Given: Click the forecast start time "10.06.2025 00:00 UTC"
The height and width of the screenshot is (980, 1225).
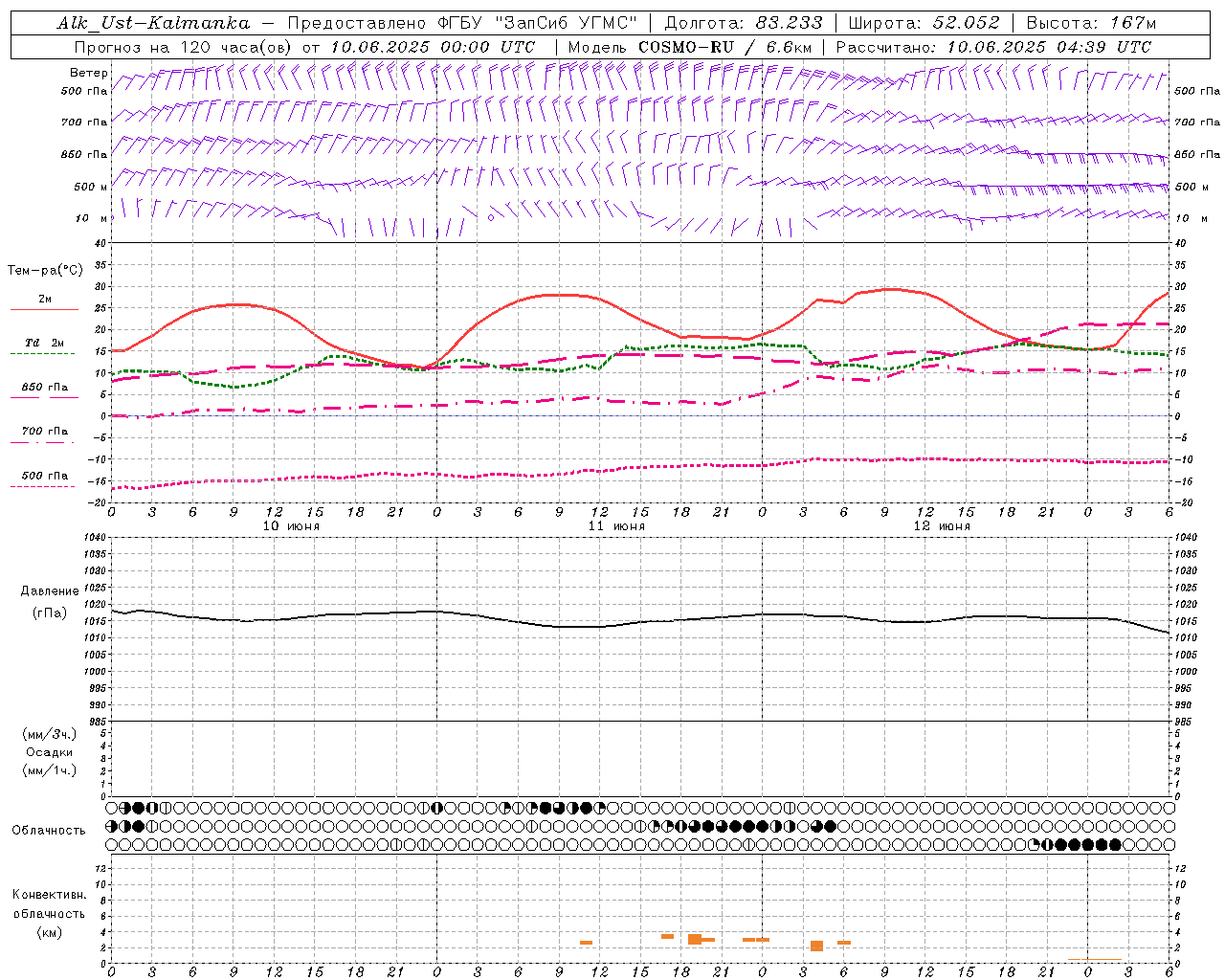Looking at the screenshot, I should pos(433,47).
